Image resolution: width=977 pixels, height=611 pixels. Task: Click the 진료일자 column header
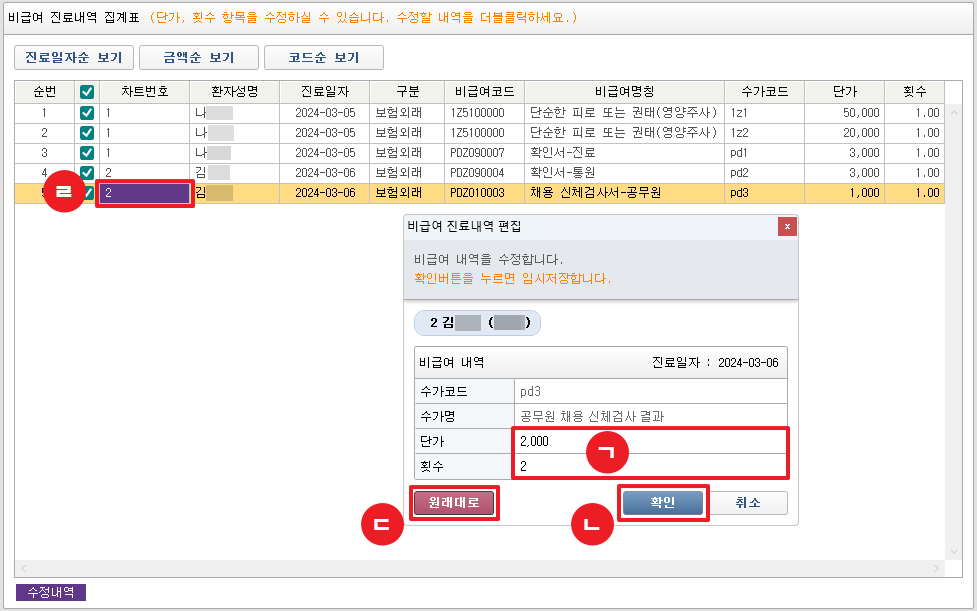click(324, 92)
